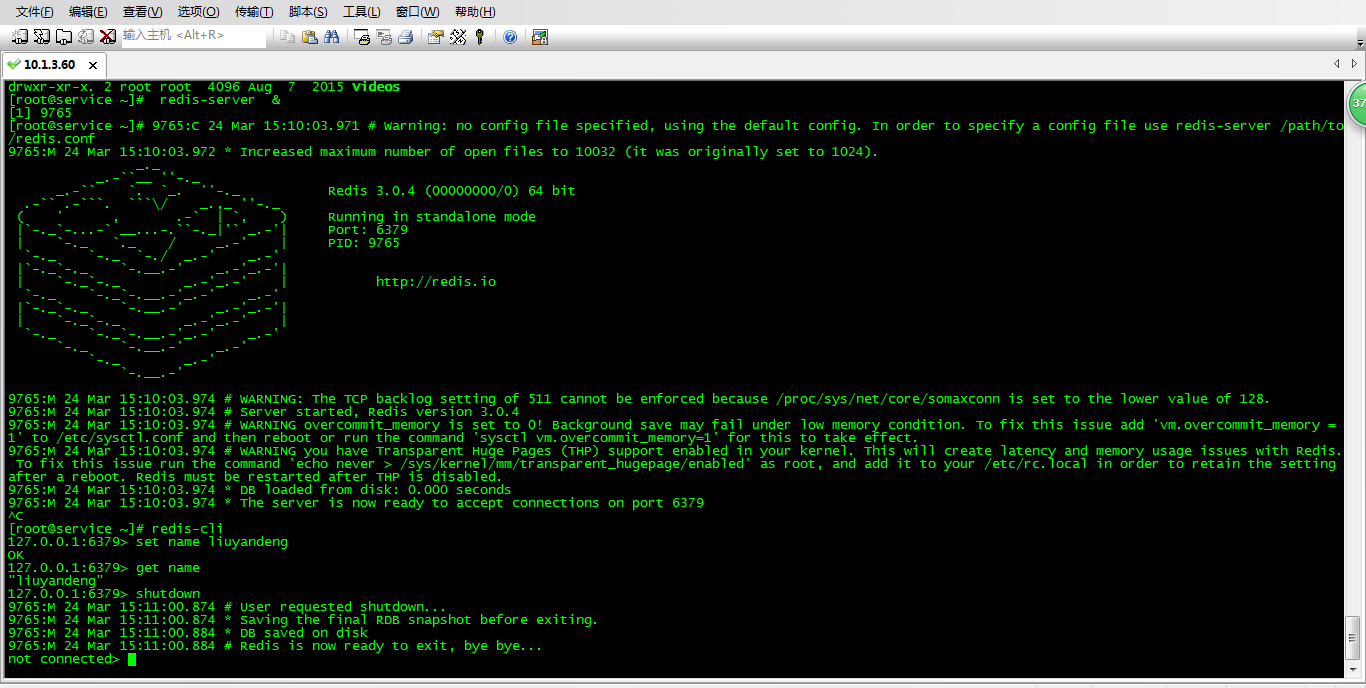This screenshot has width=1366, height=688.
Task: Open the 查看(V) menu
Action: [142, 12]
